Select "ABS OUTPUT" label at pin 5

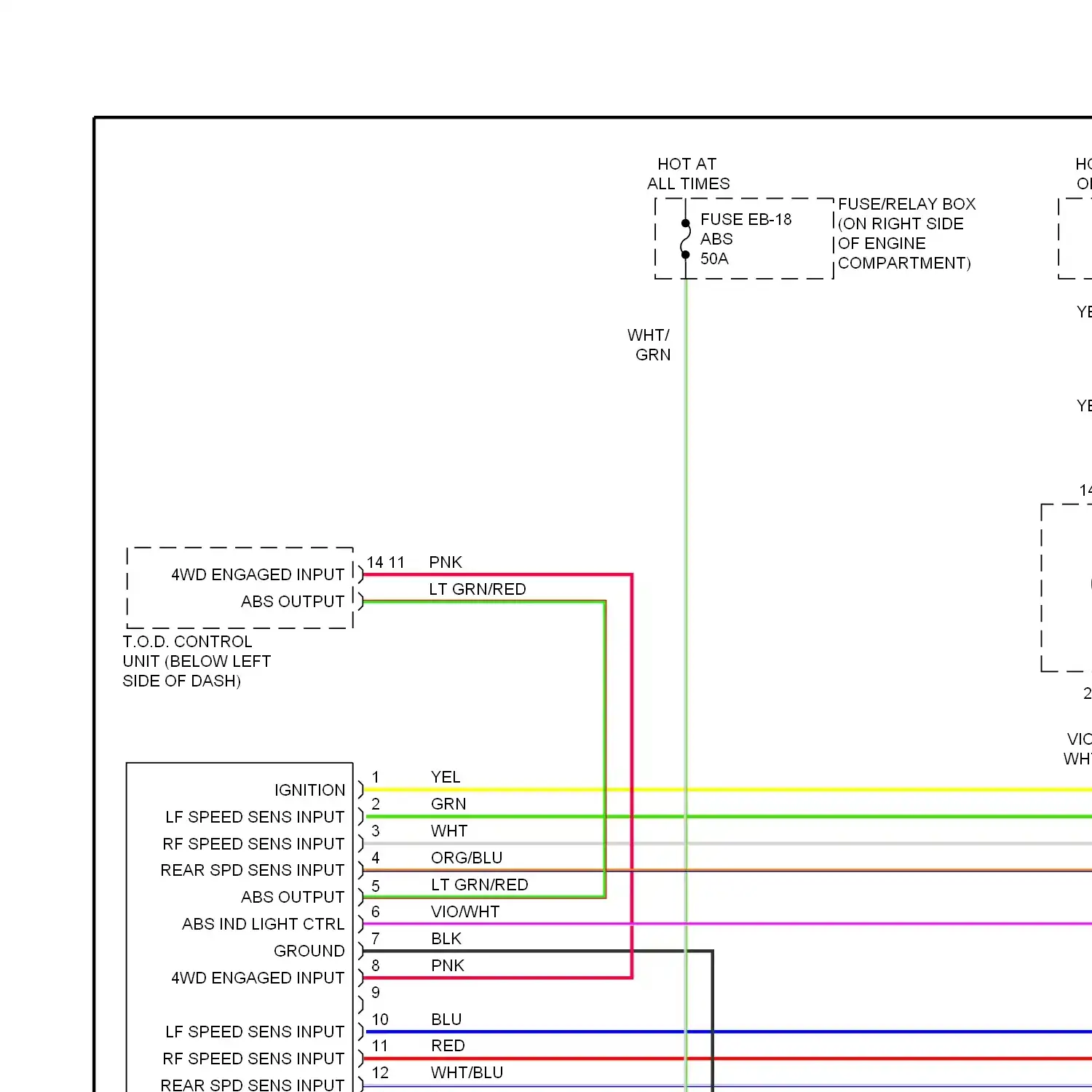click(293, 897)
